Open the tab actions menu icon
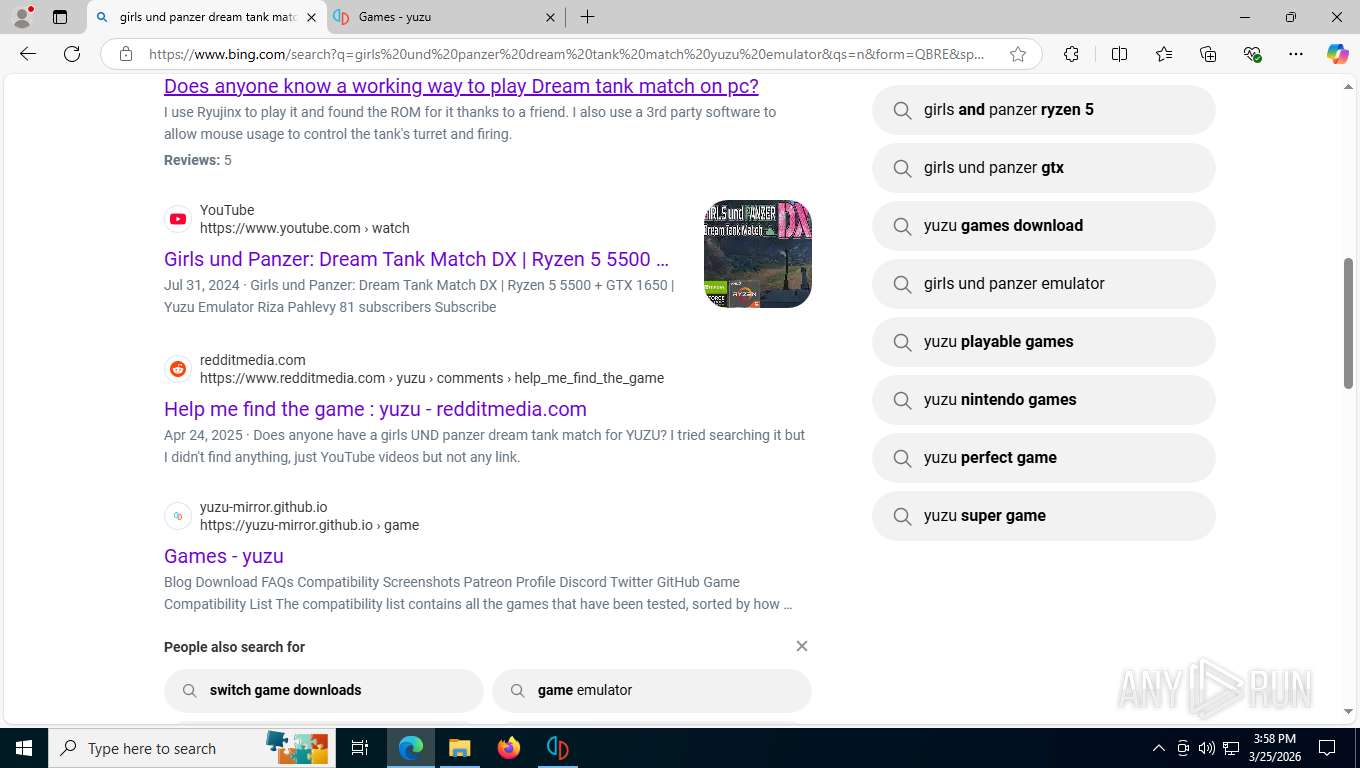Image resolution: width=1360 pixels, height=768 pixels. point(60,17)
